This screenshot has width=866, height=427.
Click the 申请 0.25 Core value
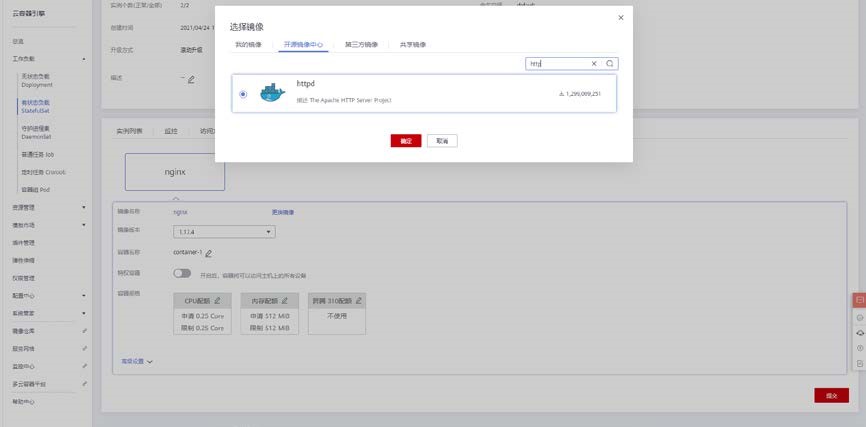coord(203,316)
